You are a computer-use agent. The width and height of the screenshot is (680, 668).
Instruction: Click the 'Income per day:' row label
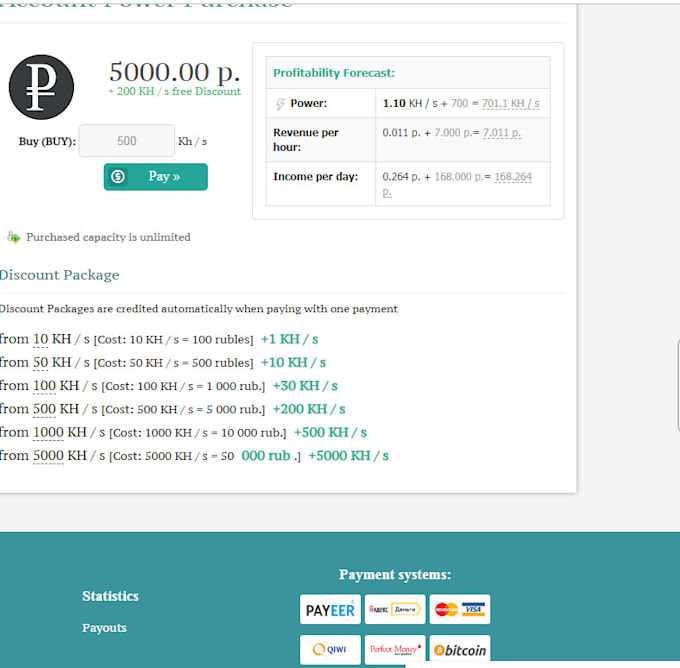pyautogui.click(x=316, y=177)
